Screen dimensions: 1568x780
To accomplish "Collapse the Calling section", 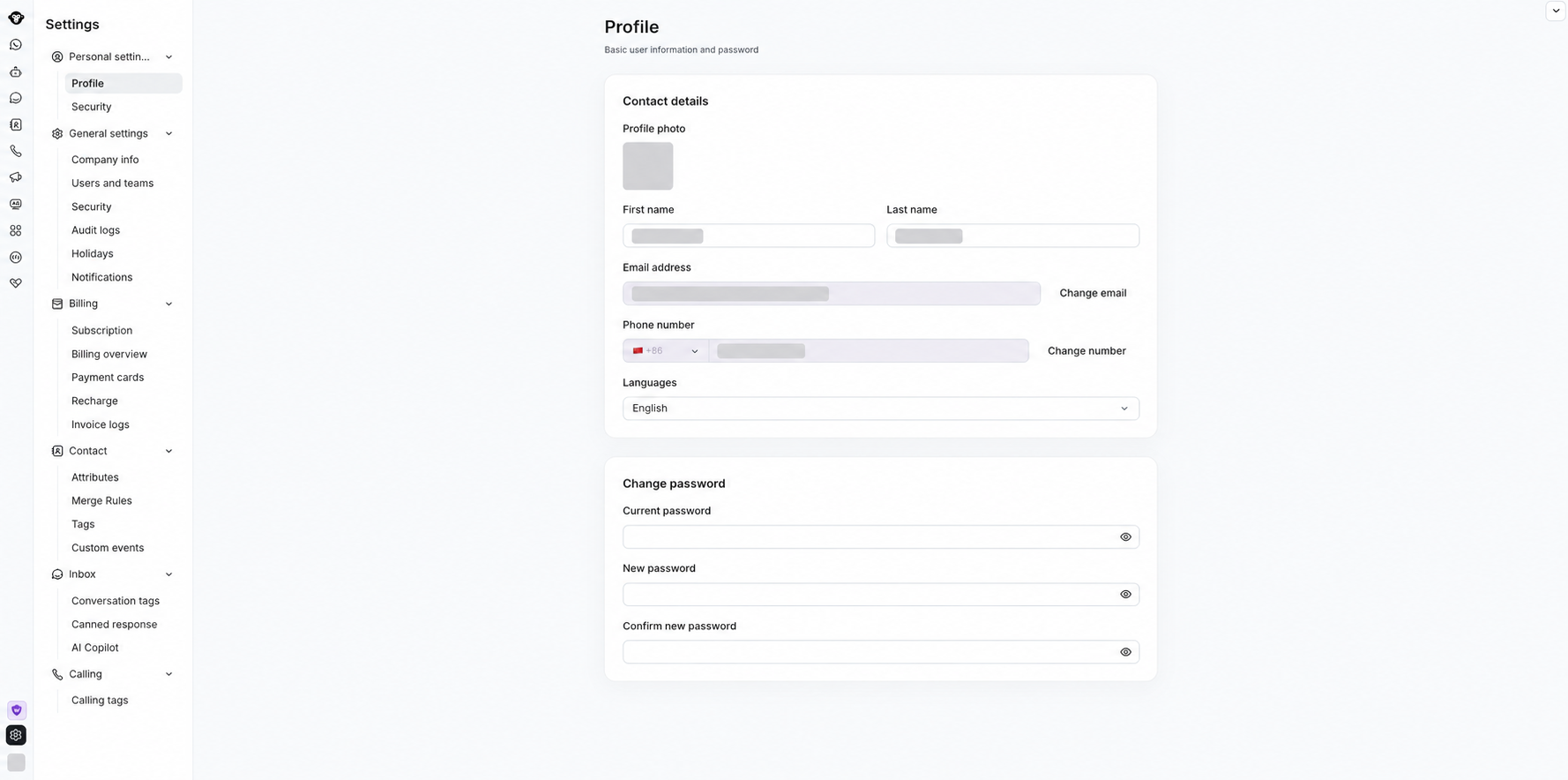I will (168, 674).
